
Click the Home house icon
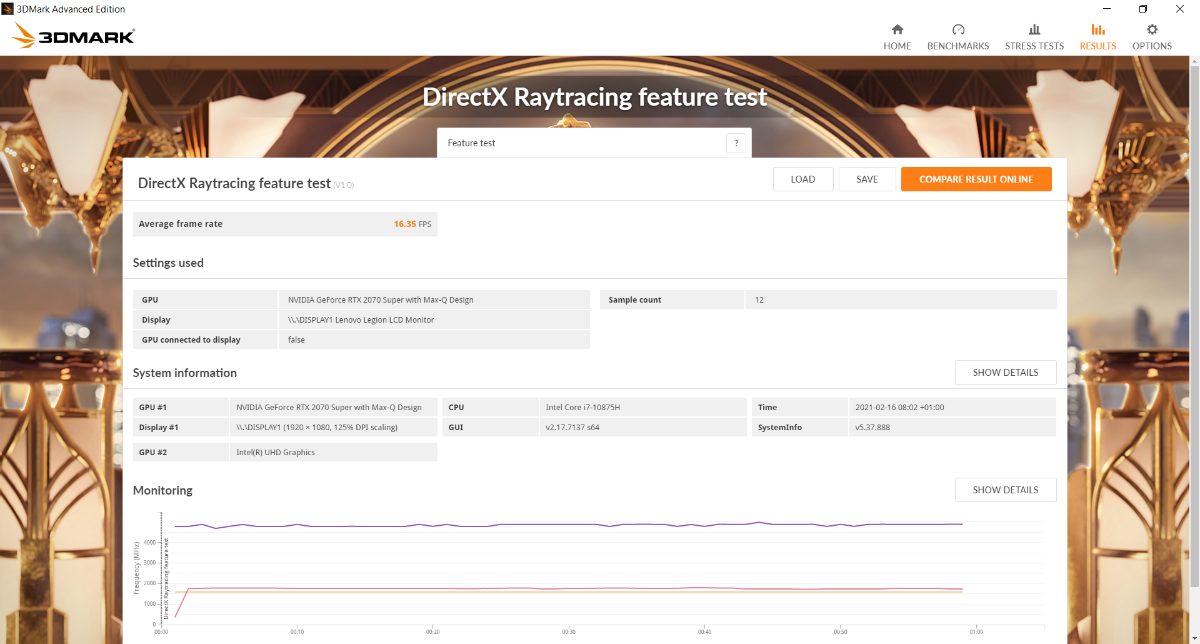point(897,30)
